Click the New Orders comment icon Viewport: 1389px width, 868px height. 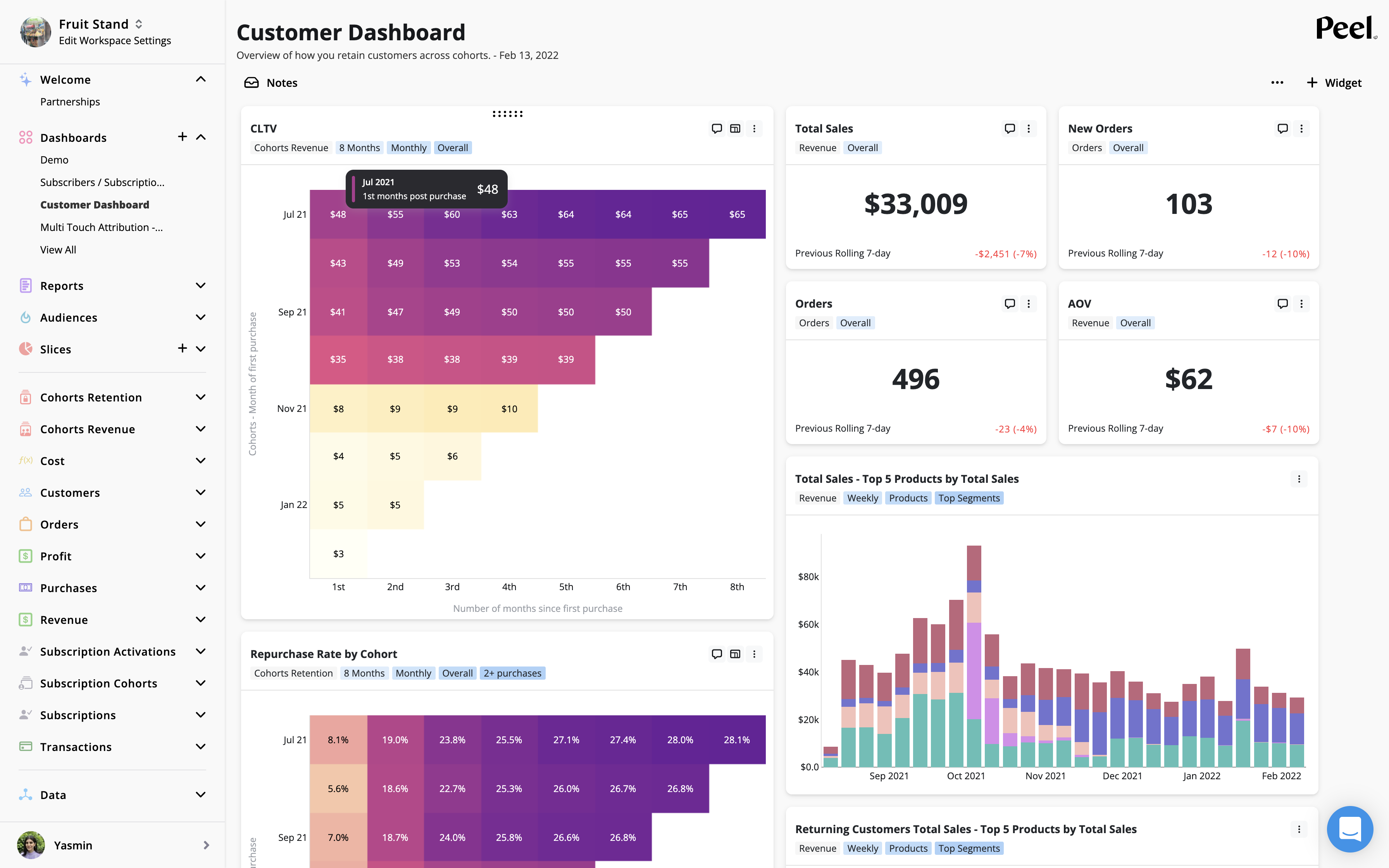tap(1282, 129)
